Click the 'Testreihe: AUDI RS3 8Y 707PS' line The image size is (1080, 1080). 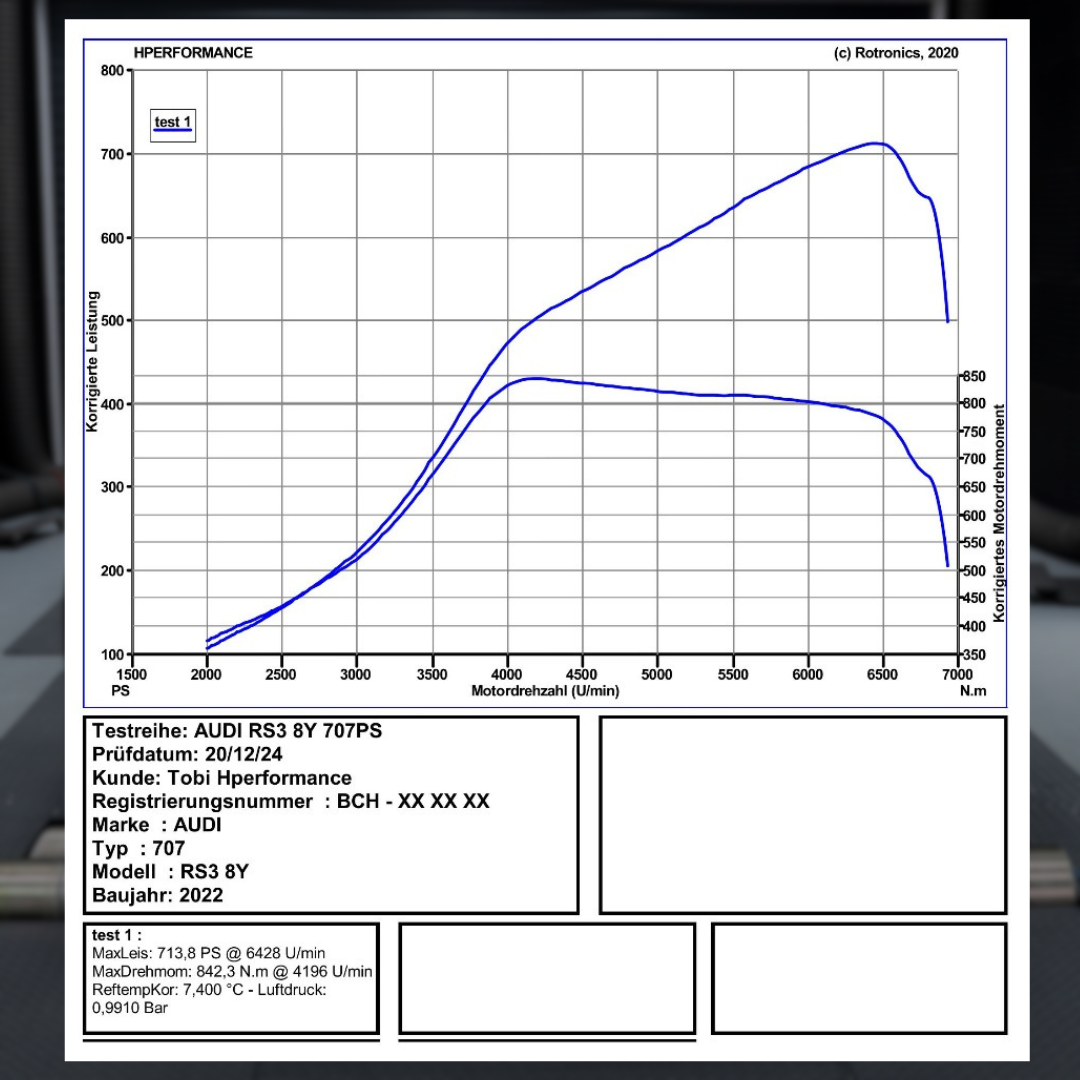pyautogui.click(x=237, y=731)
